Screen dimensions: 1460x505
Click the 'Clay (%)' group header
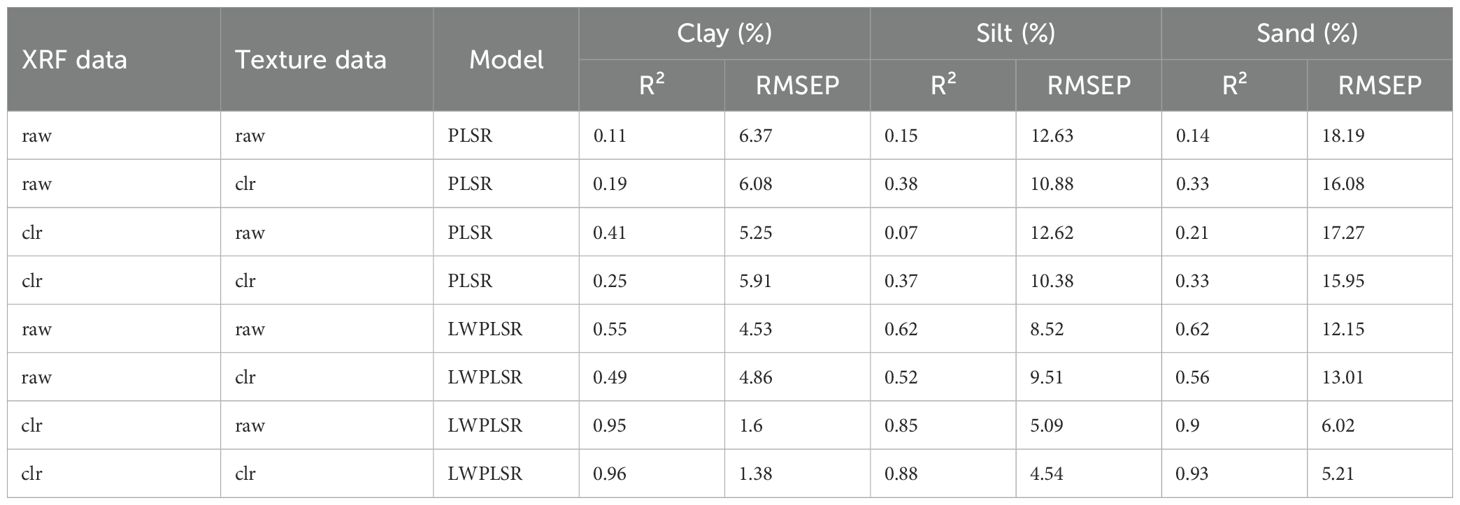(724, 34)
